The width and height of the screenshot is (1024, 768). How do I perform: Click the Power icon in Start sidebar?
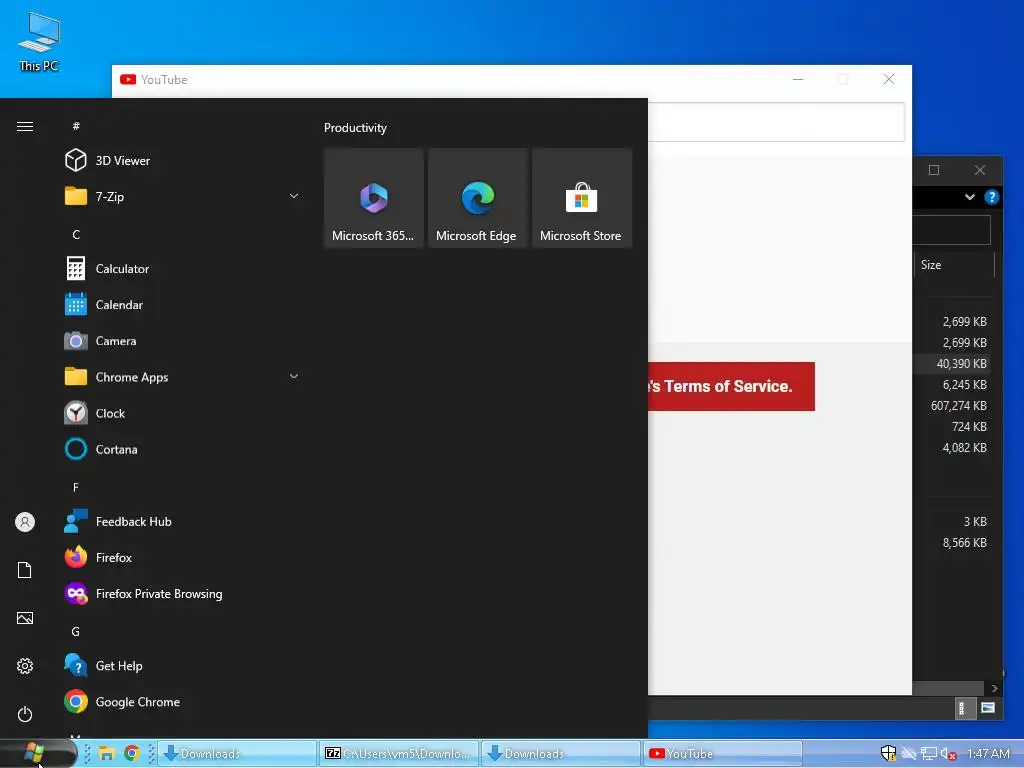tap(25, 714)
